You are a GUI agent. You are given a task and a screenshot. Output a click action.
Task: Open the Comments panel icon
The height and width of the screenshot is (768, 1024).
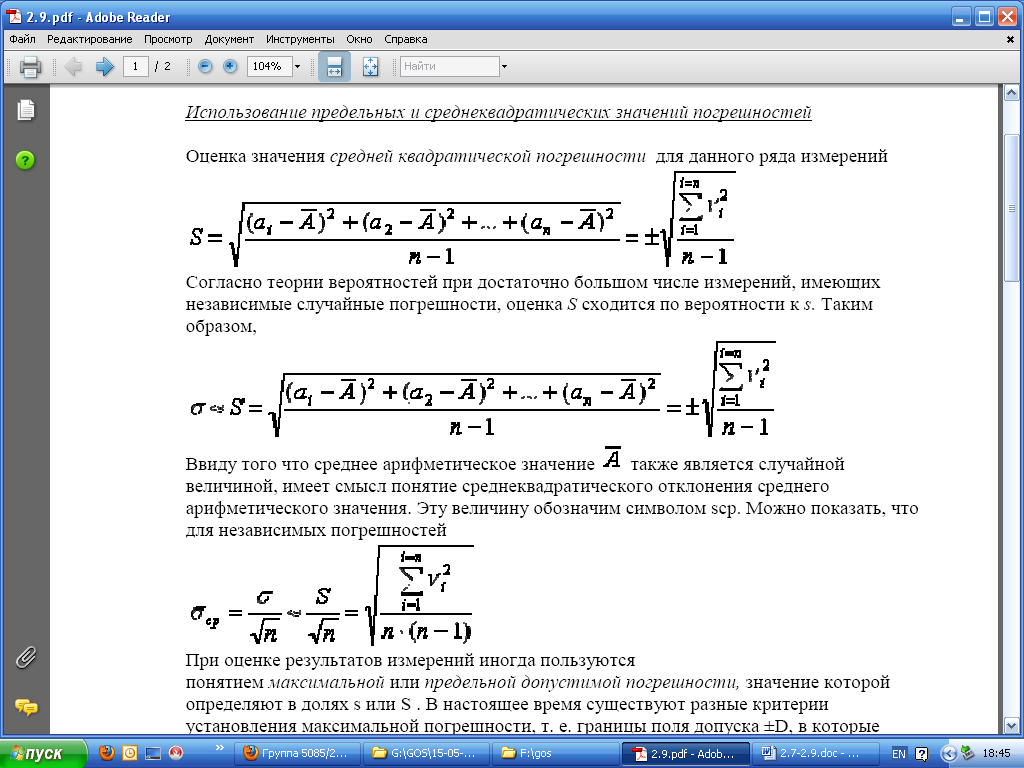pyautogui.click(x=25, y=707)
